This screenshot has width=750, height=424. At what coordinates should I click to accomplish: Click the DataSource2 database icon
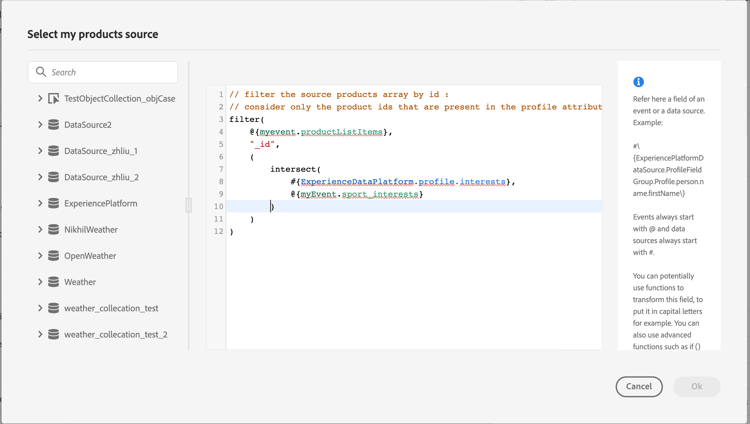pos(54,125)
